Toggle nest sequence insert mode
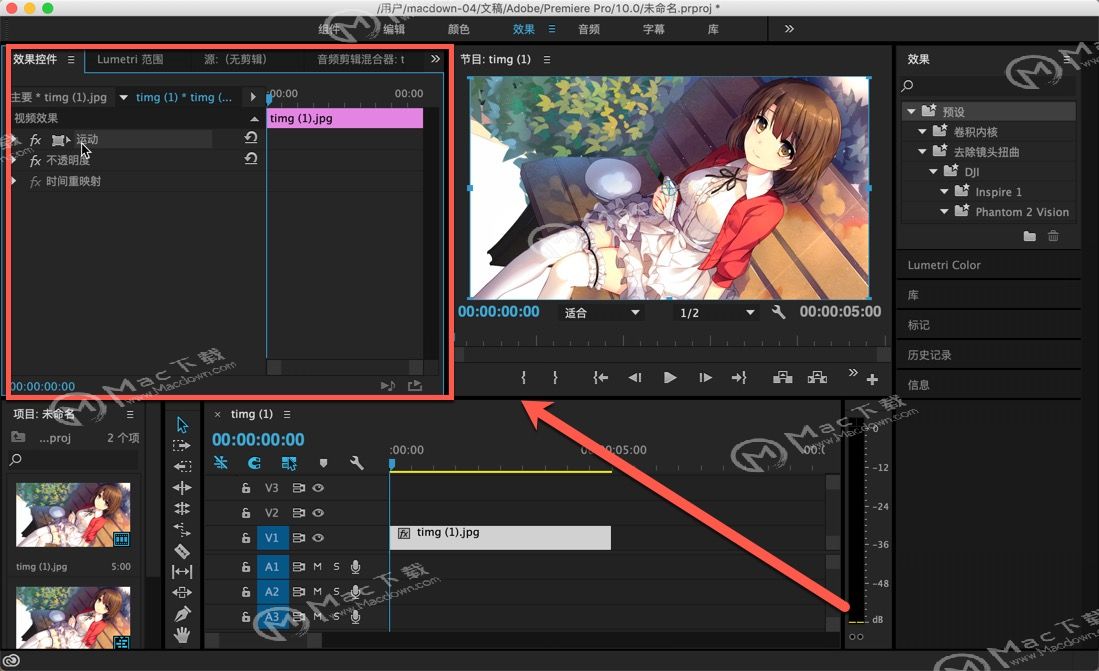The height and width of the screenshot is (671, 1099). [221, 463]
